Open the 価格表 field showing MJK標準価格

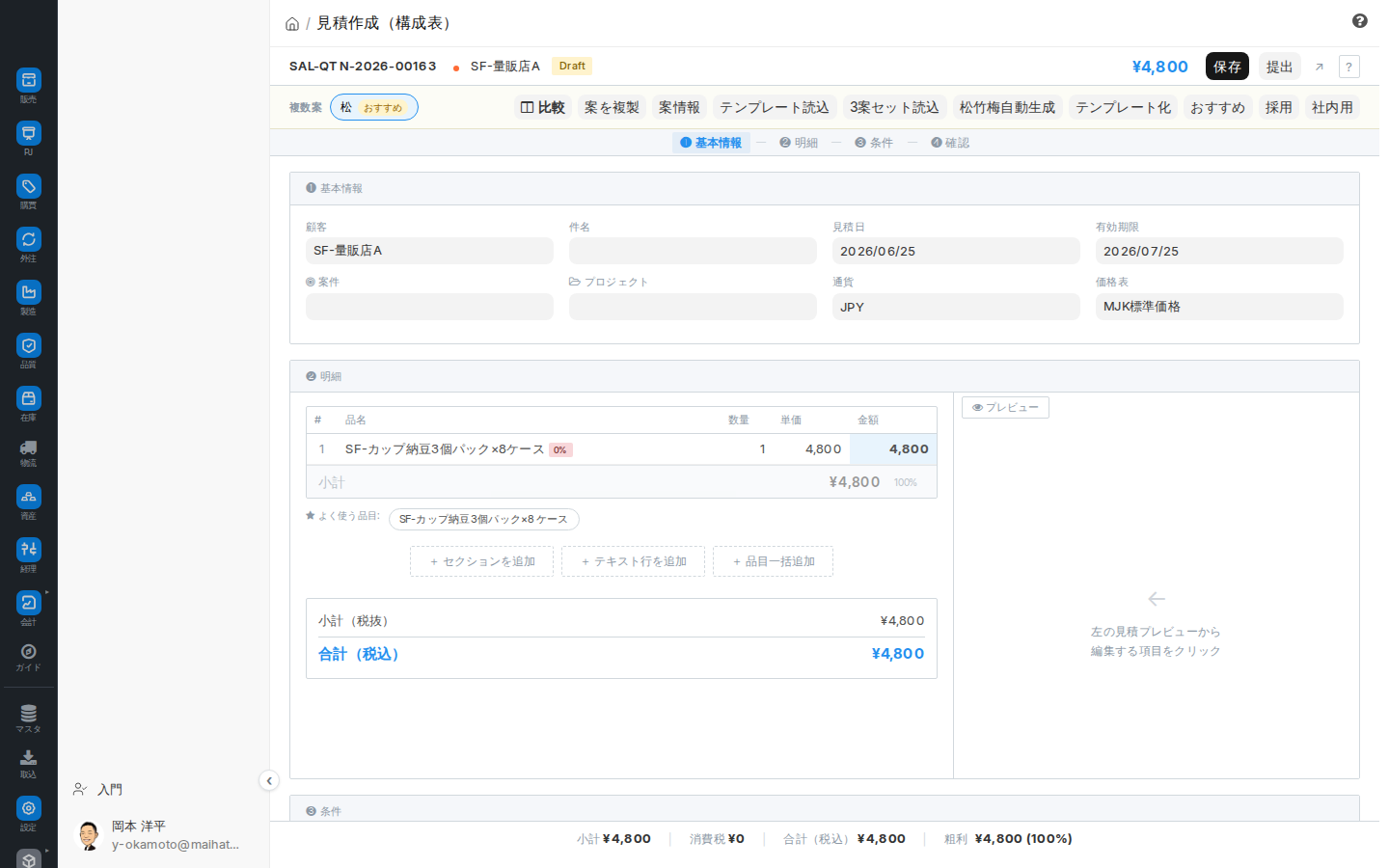tap(1219, 307)
